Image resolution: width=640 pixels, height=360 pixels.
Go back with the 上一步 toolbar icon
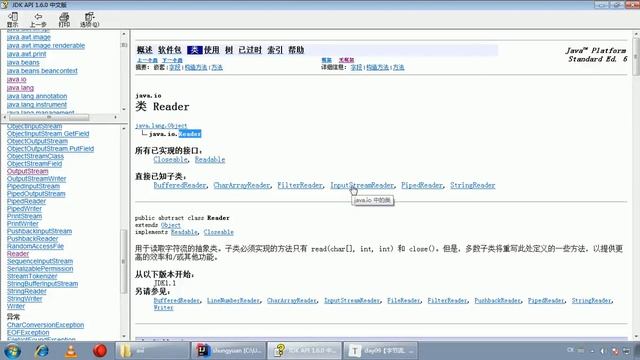[x=38, y=20]
